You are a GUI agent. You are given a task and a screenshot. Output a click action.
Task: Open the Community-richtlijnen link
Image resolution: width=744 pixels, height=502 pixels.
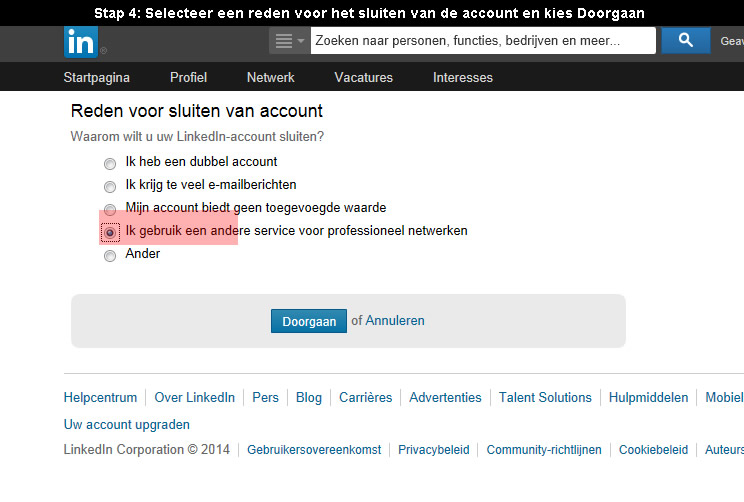(x=544, y=449)
